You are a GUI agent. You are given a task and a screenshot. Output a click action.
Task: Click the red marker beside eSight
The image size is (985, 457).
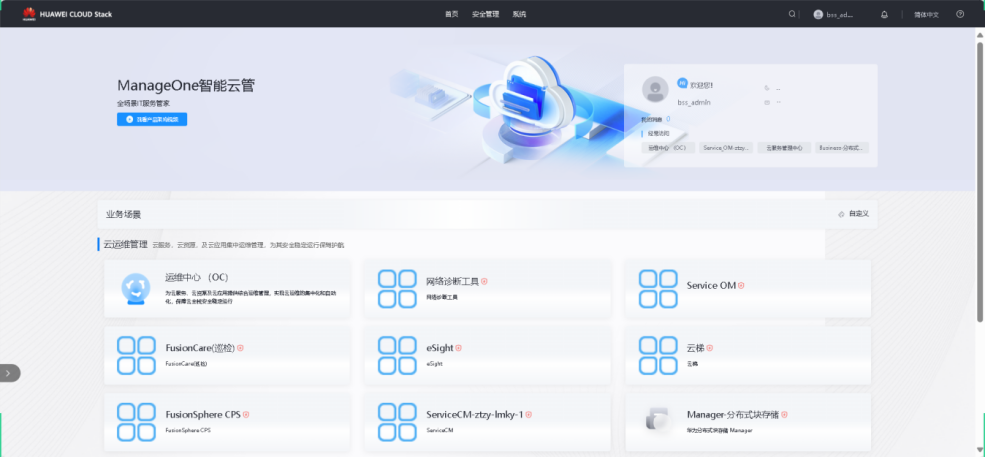click(x=460, y=348)
